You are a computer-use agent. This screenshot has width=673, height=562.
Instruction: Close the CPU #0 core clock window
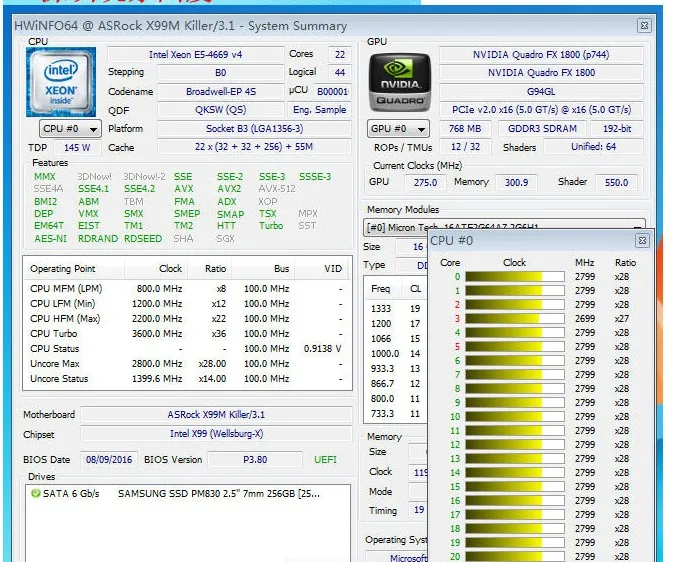click(642, 240)
